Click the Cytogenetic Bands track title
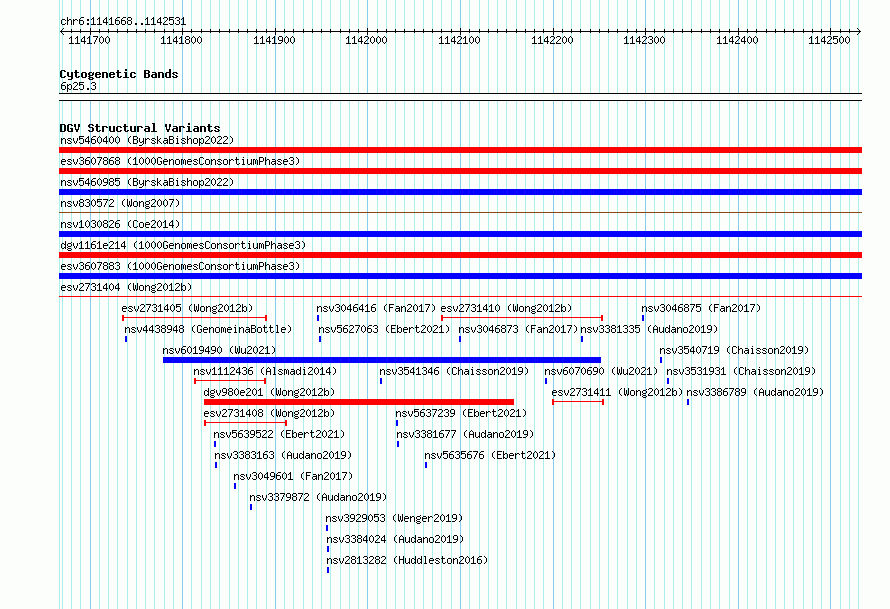The image size is (890, 609). point(119,74)
